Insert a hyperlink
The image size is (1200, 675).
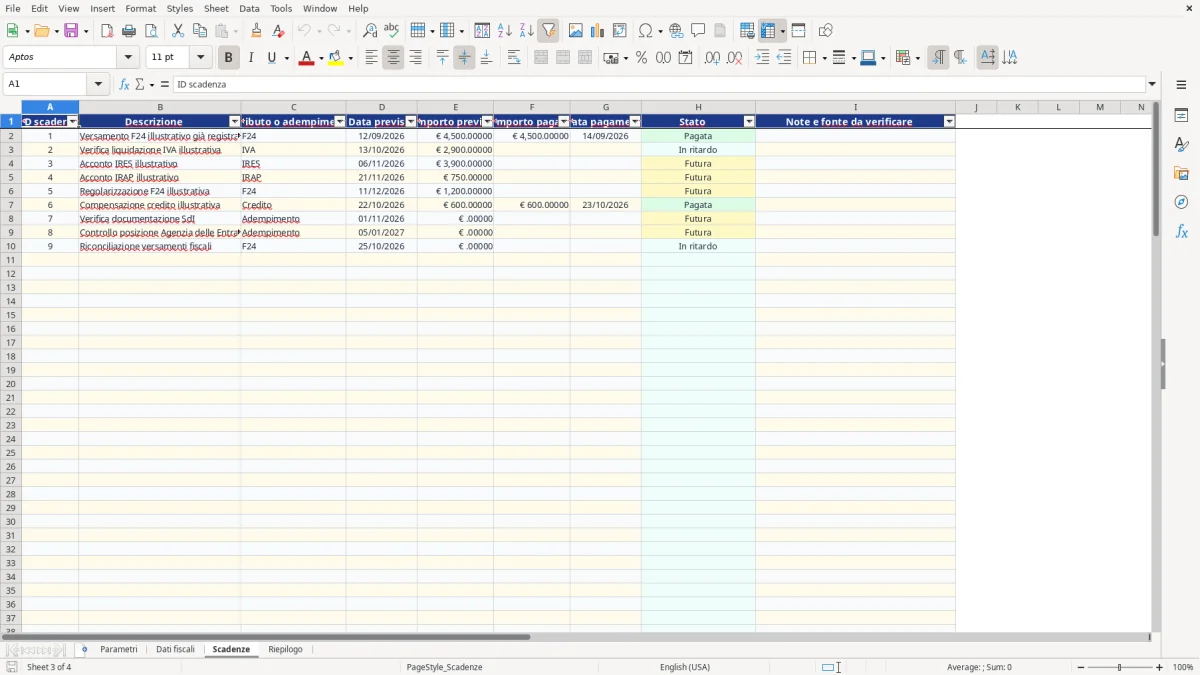pos(676,31)
